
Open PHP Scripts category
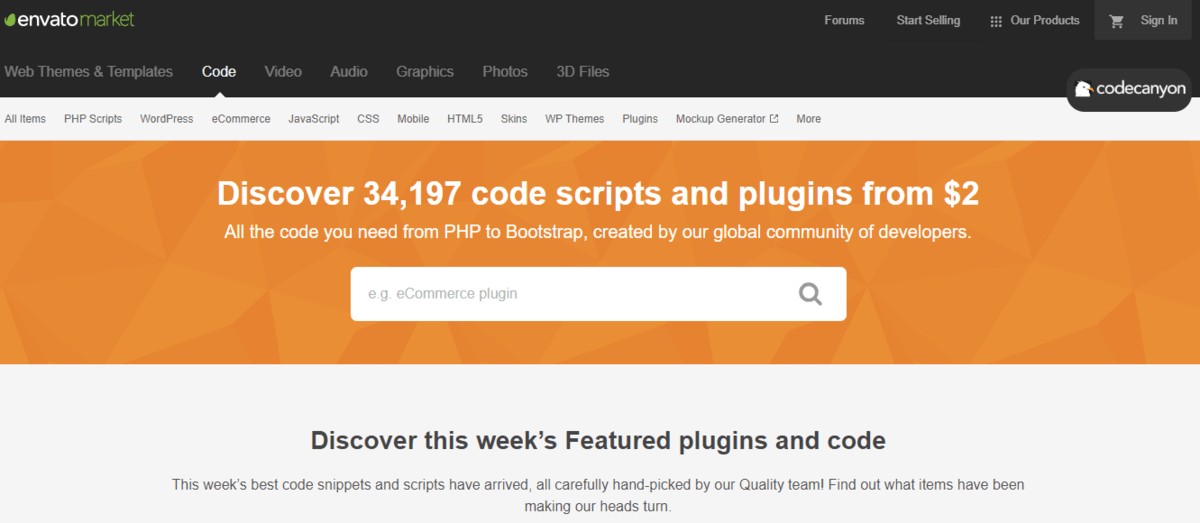[93, 118]
